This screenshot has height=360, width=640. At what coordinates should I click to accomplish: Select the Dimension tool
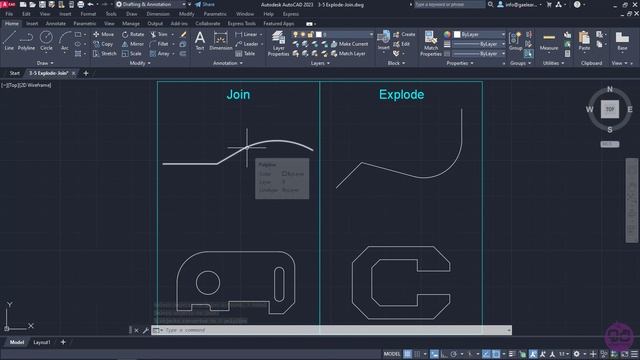(221, 41)
